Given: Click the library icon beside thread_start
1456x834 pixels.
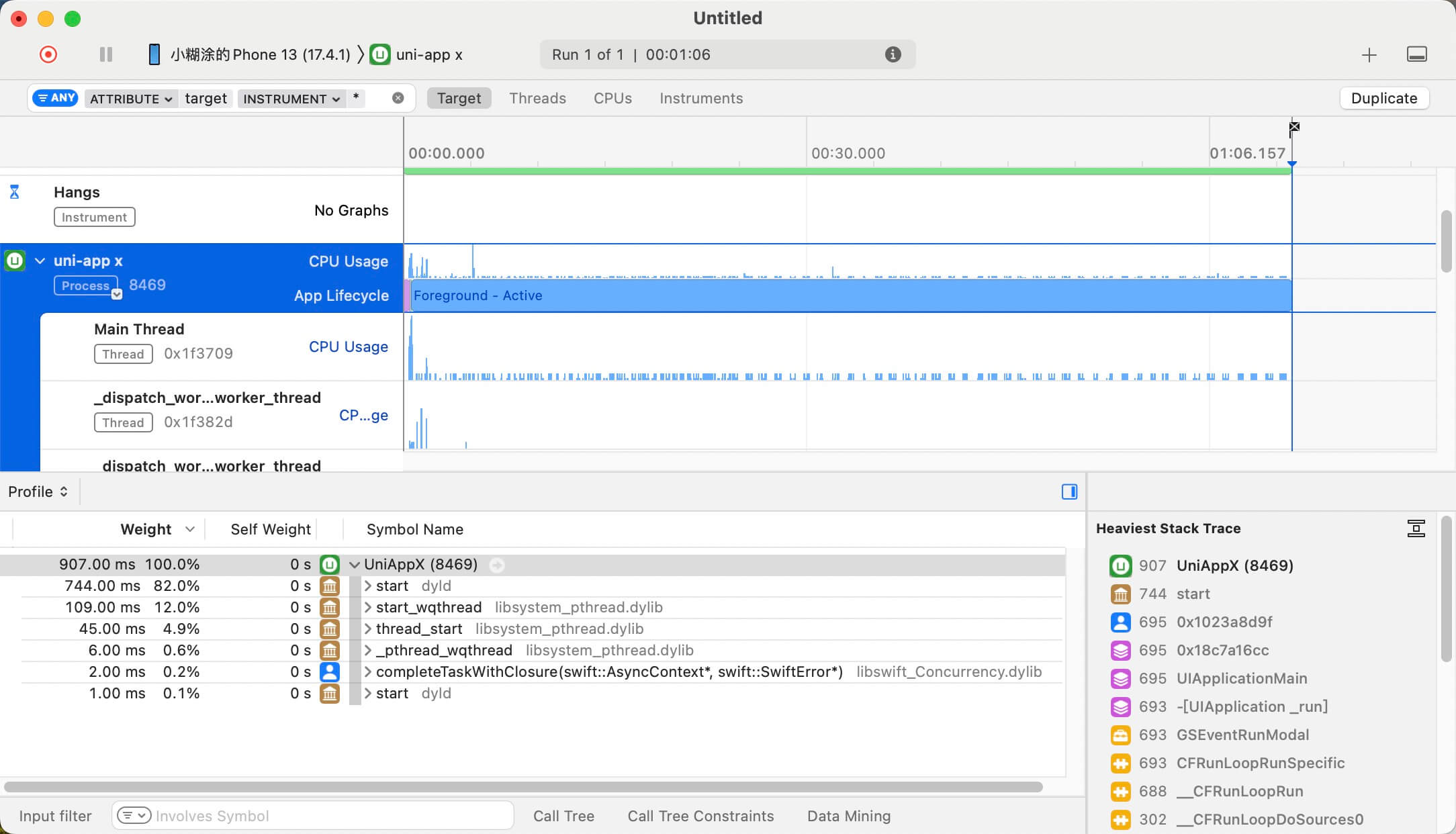Looking at the screenshot, I should (x=330, y=629).
